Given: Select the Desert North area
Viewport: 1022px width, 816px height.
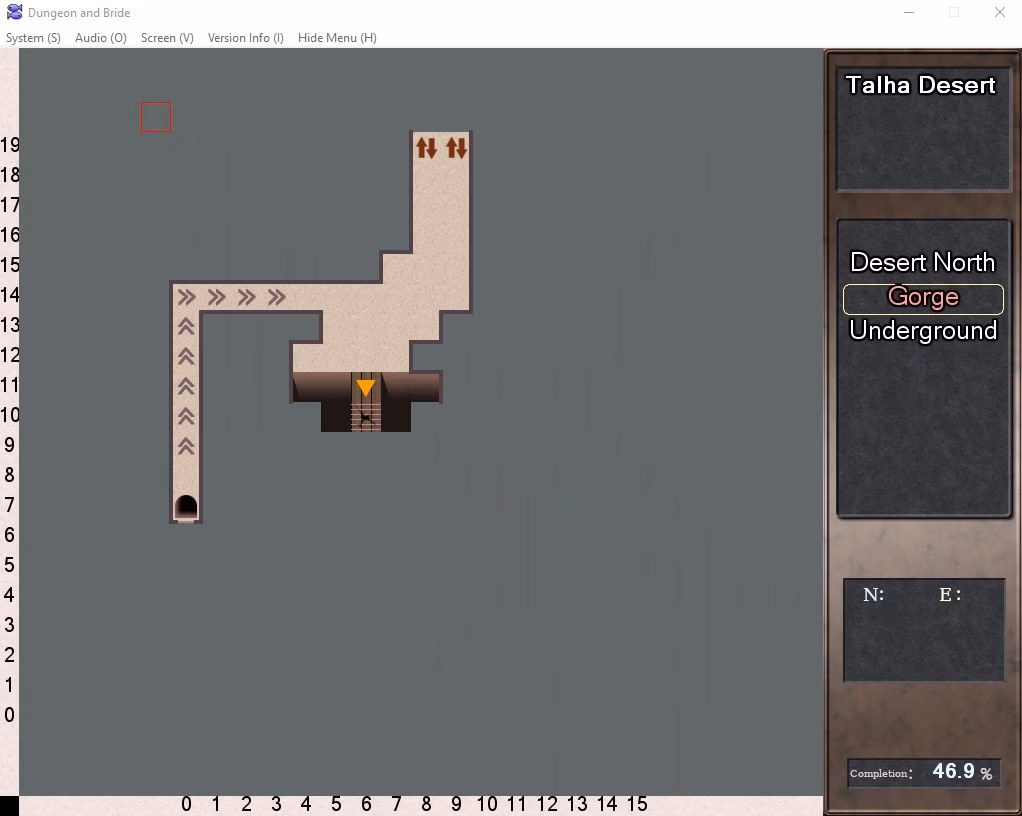Looking at the screenshot, I should pos(923,263).
